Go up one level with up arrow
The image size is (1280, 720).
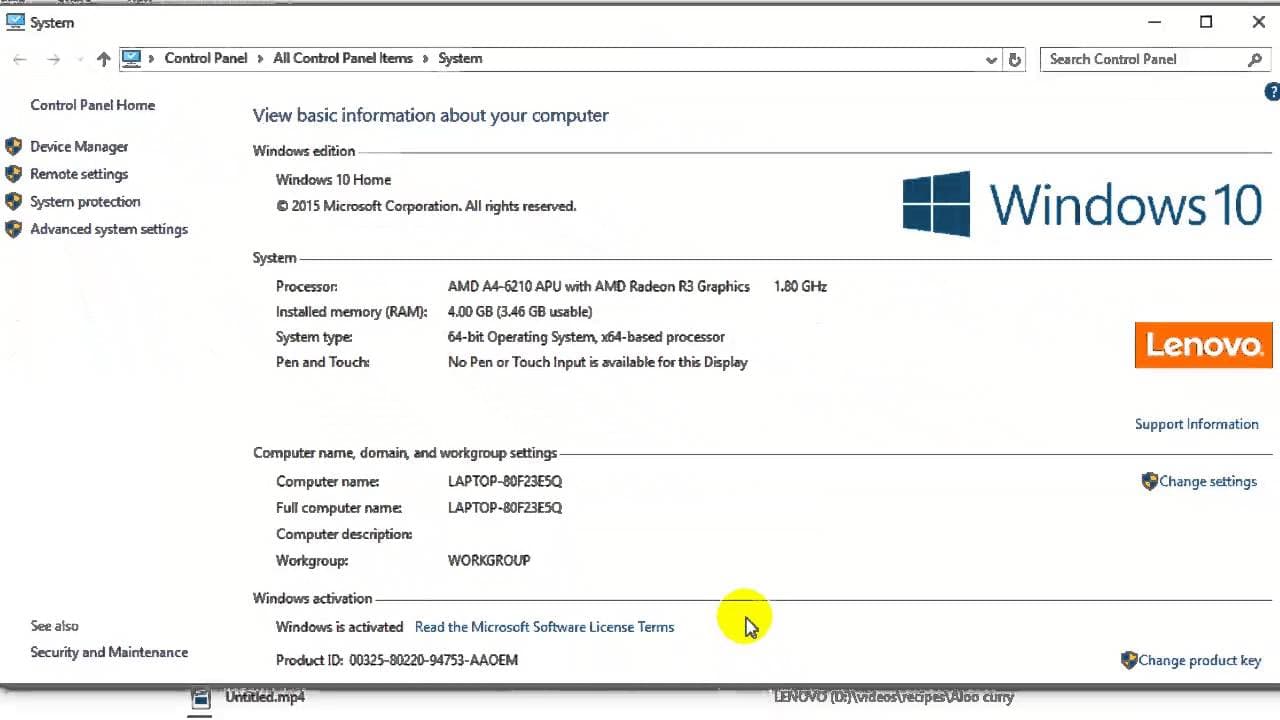pyautogui.click(x=103, y=59)
